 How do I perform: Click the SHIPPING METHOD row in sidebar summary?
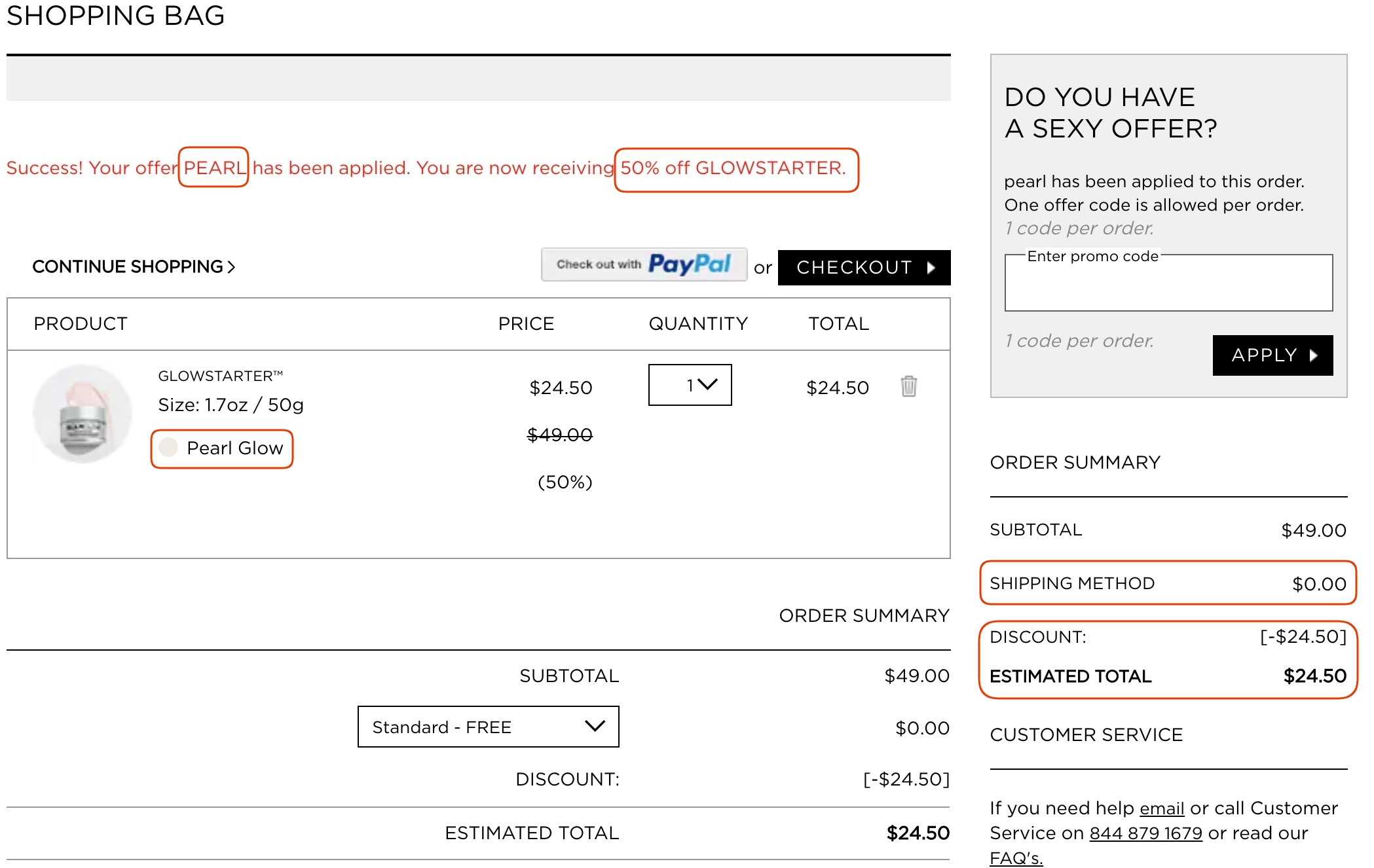1168,583
